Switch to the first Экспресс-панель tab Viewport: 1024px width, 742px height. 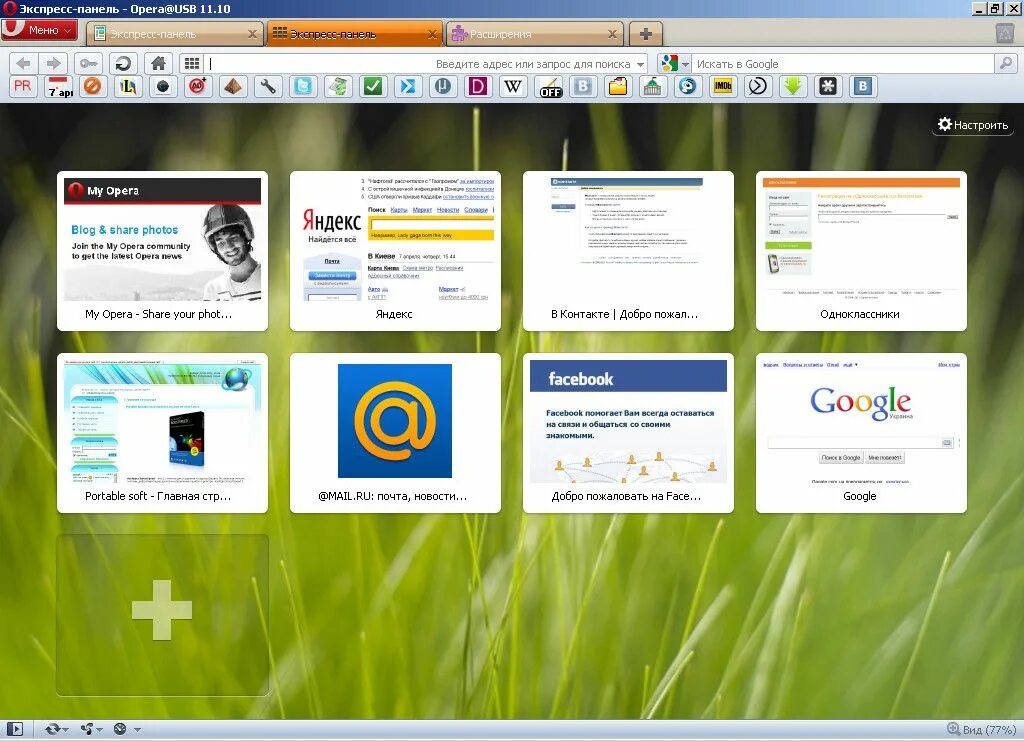point(175,34)
